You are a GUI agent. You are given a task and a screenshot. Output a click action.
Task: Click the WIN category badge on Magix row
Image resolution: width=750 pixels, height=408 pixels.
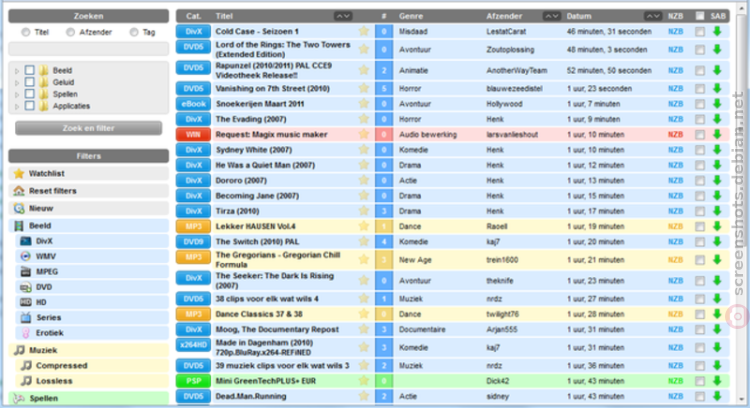tap(193, 134)
